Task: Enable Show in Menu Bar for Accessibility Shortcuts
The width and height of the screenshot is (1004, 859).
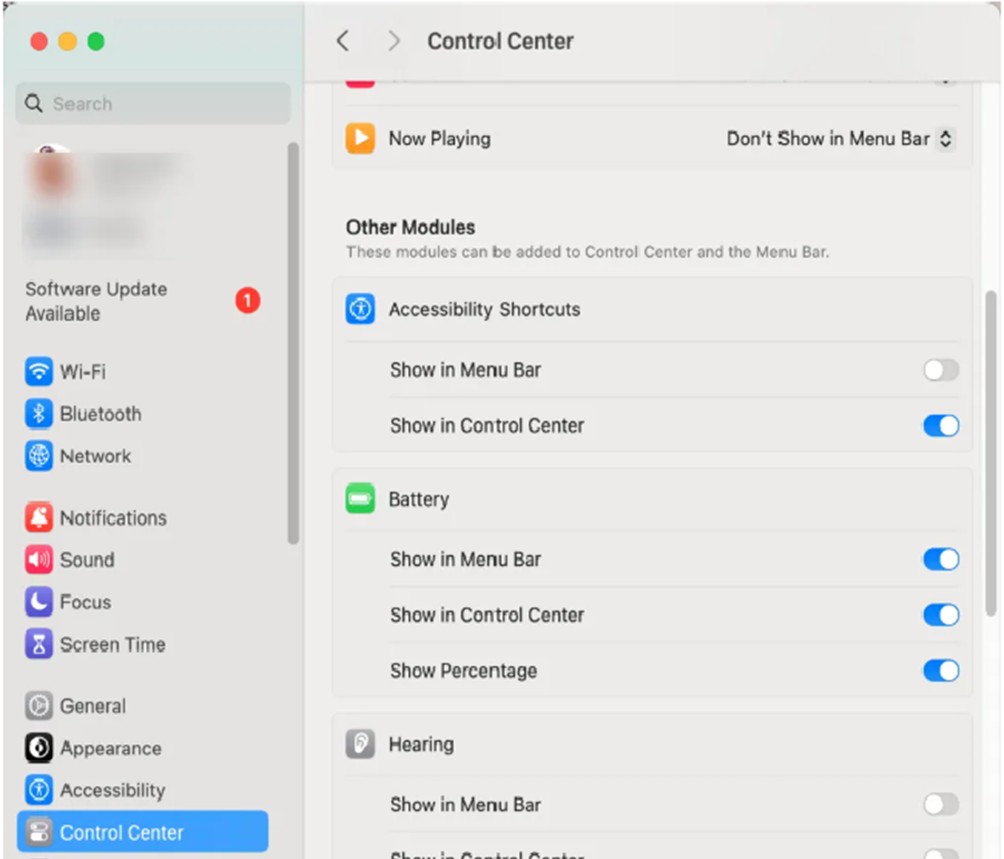Action: click(939, 370)
